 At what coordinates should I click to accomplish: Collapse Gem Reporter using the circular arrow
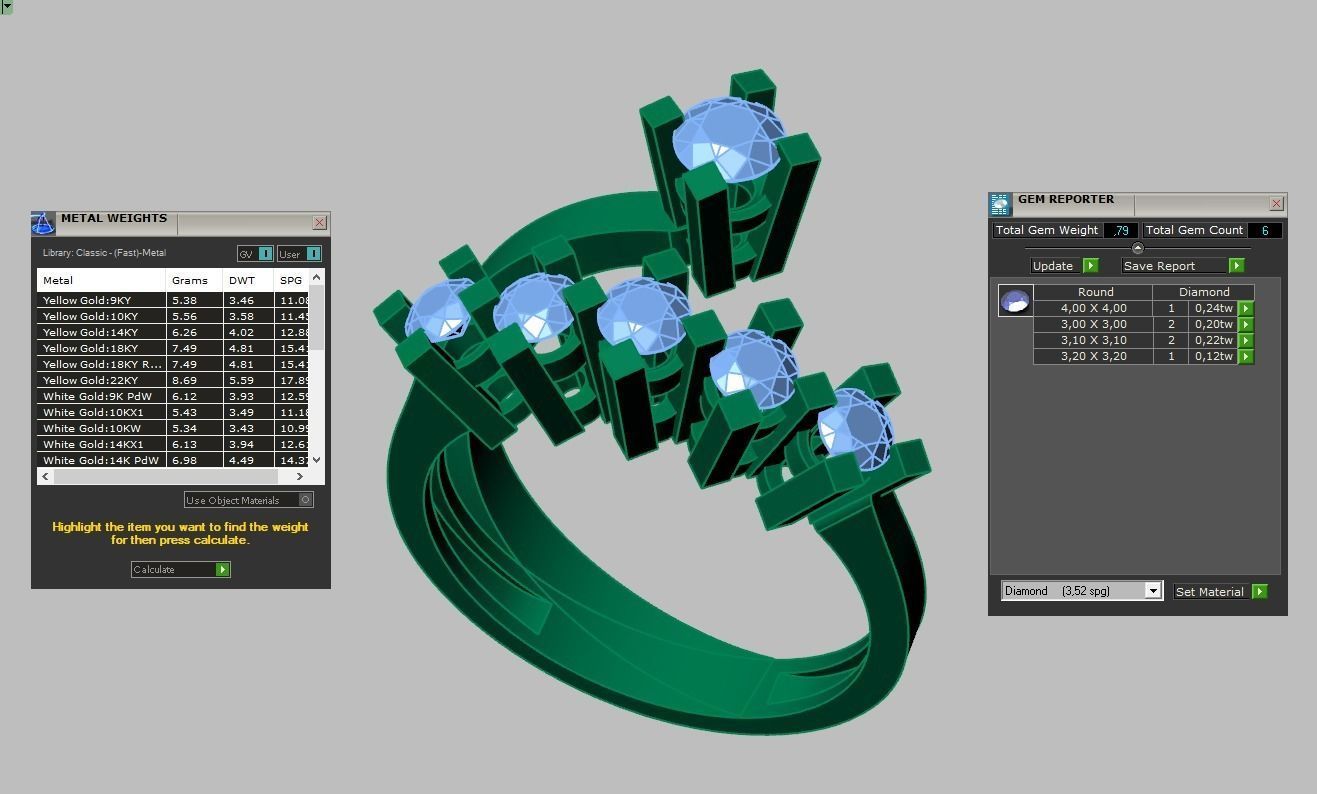[x=1137, y=248]
